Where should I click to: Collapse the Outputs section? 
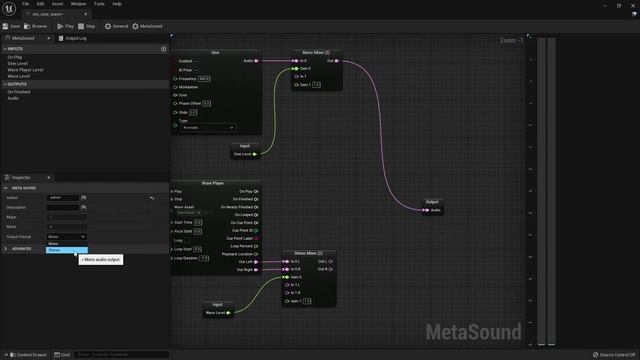[4, 84]
